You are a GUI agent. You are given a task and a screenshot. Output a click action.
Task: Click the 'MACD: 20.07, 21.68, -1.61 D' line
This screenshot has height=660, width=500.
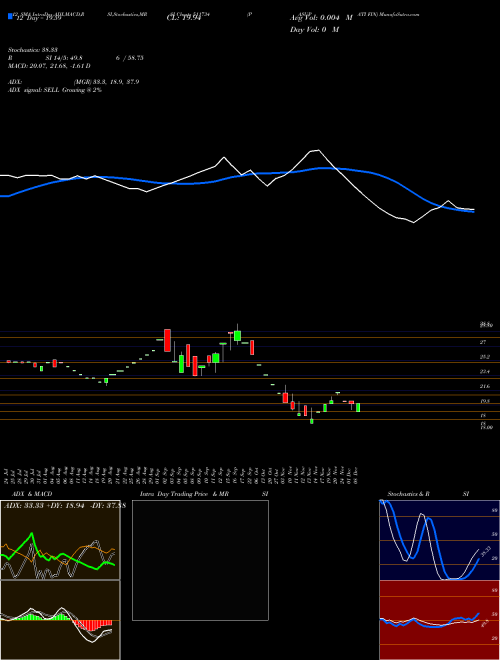coord(49,66)
